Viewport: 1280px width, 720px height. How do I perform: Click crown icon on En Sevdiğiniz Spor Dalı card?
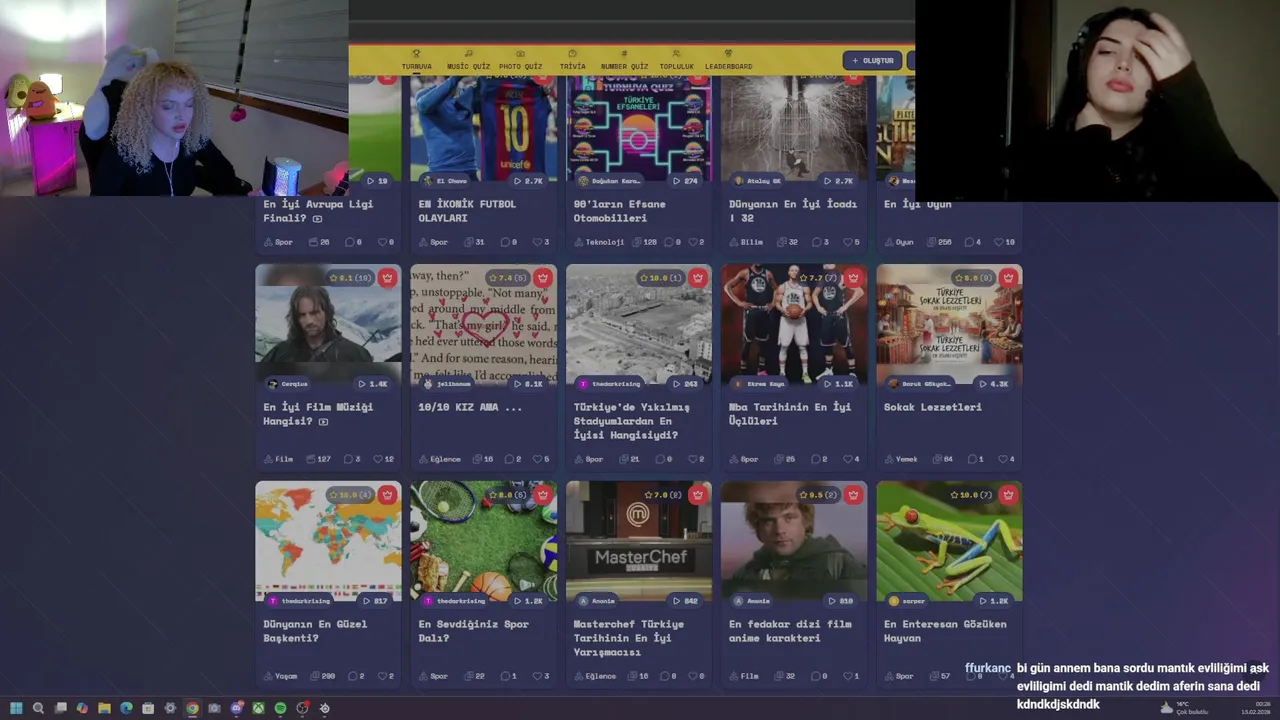pos(542,495)
